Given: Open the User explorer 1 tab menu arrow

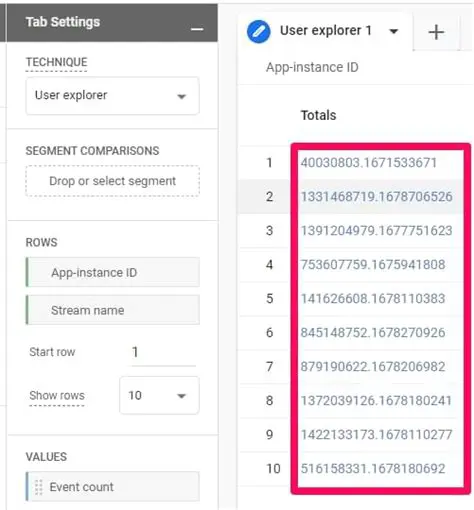Looking at the screenshot, I should tap(394, 31).
